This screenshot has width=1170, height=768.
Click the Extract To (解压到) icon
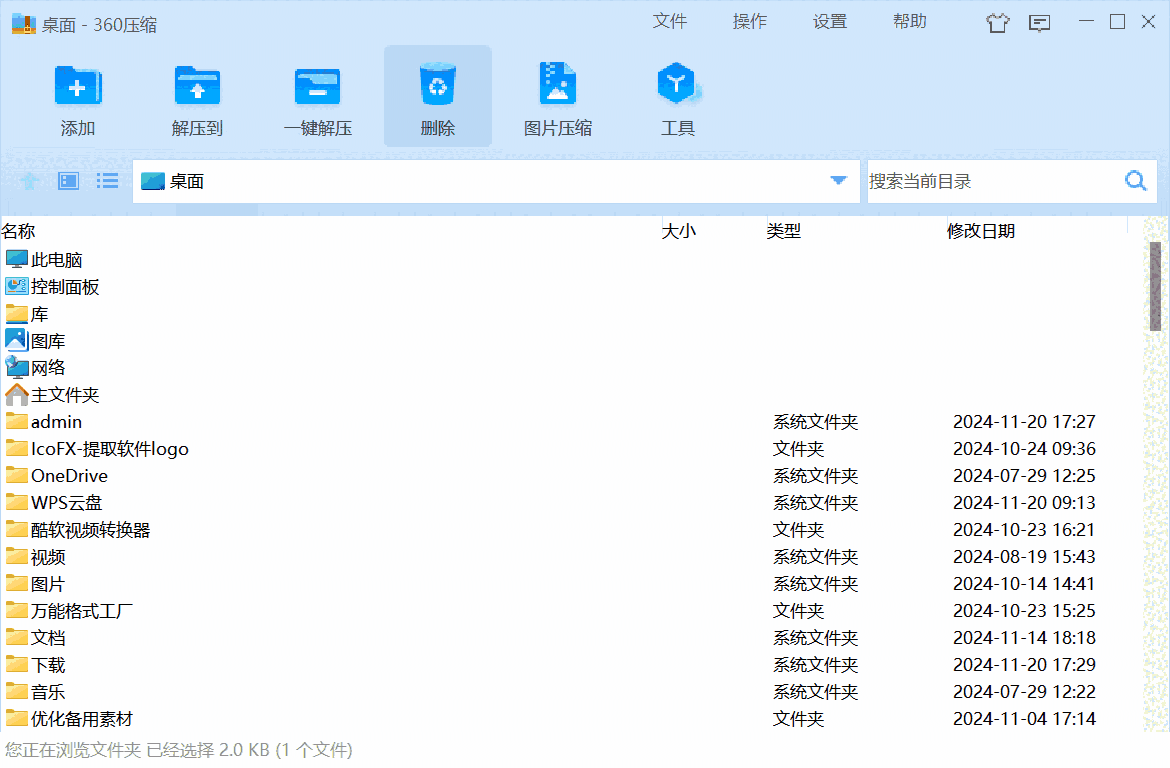pos(197,87)
